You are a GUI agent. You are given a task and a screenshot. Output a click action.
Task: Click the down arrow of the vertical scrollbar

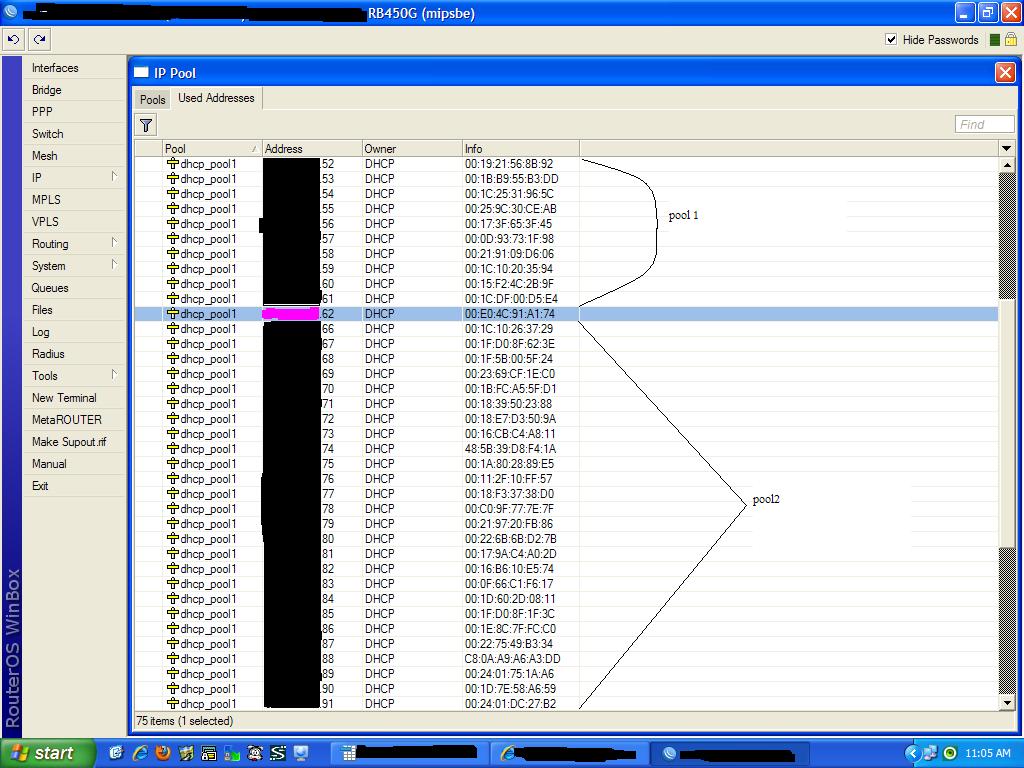tap(1007, 703)
